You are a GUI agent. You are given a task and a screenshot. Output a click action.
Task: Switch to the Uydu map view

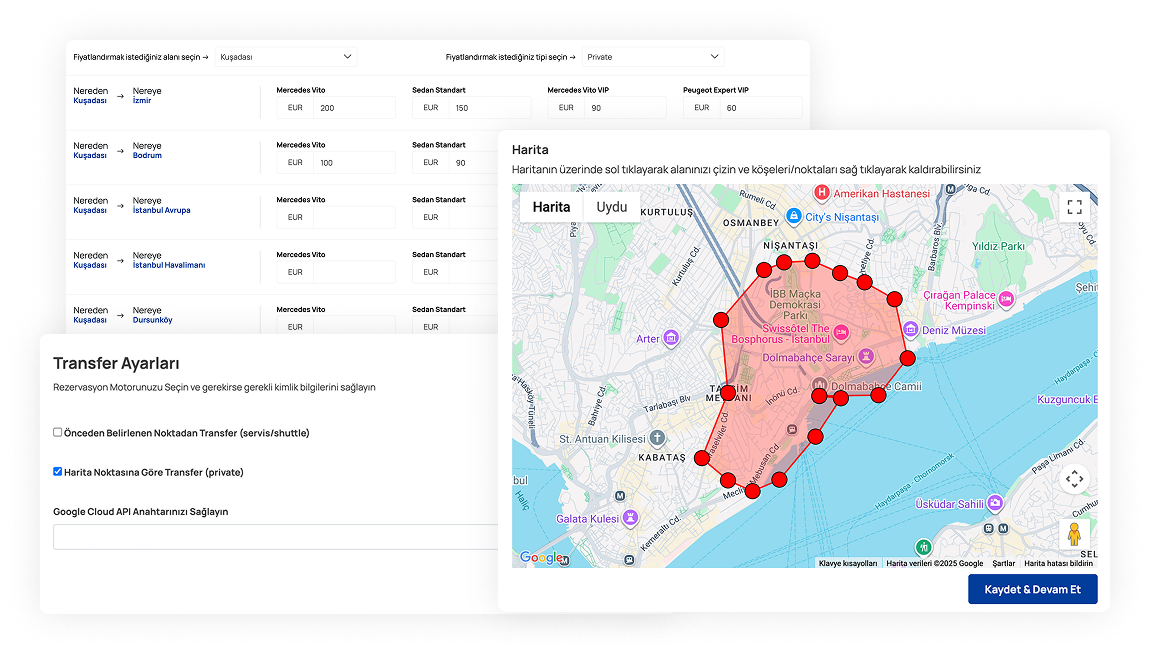click(x=612, y=207)
